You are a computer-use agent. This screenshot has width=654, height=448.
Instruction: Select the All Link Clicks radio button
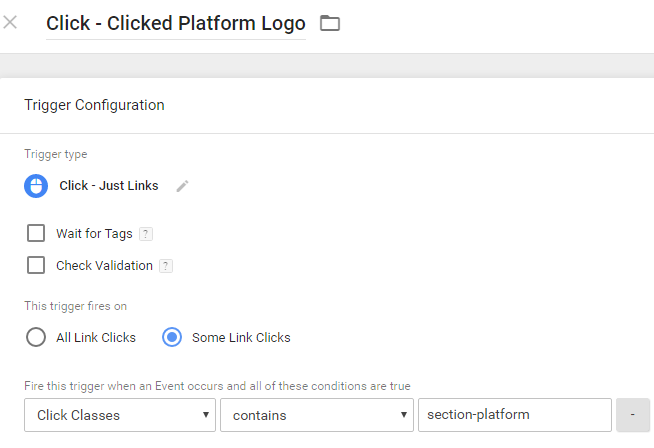36,337
